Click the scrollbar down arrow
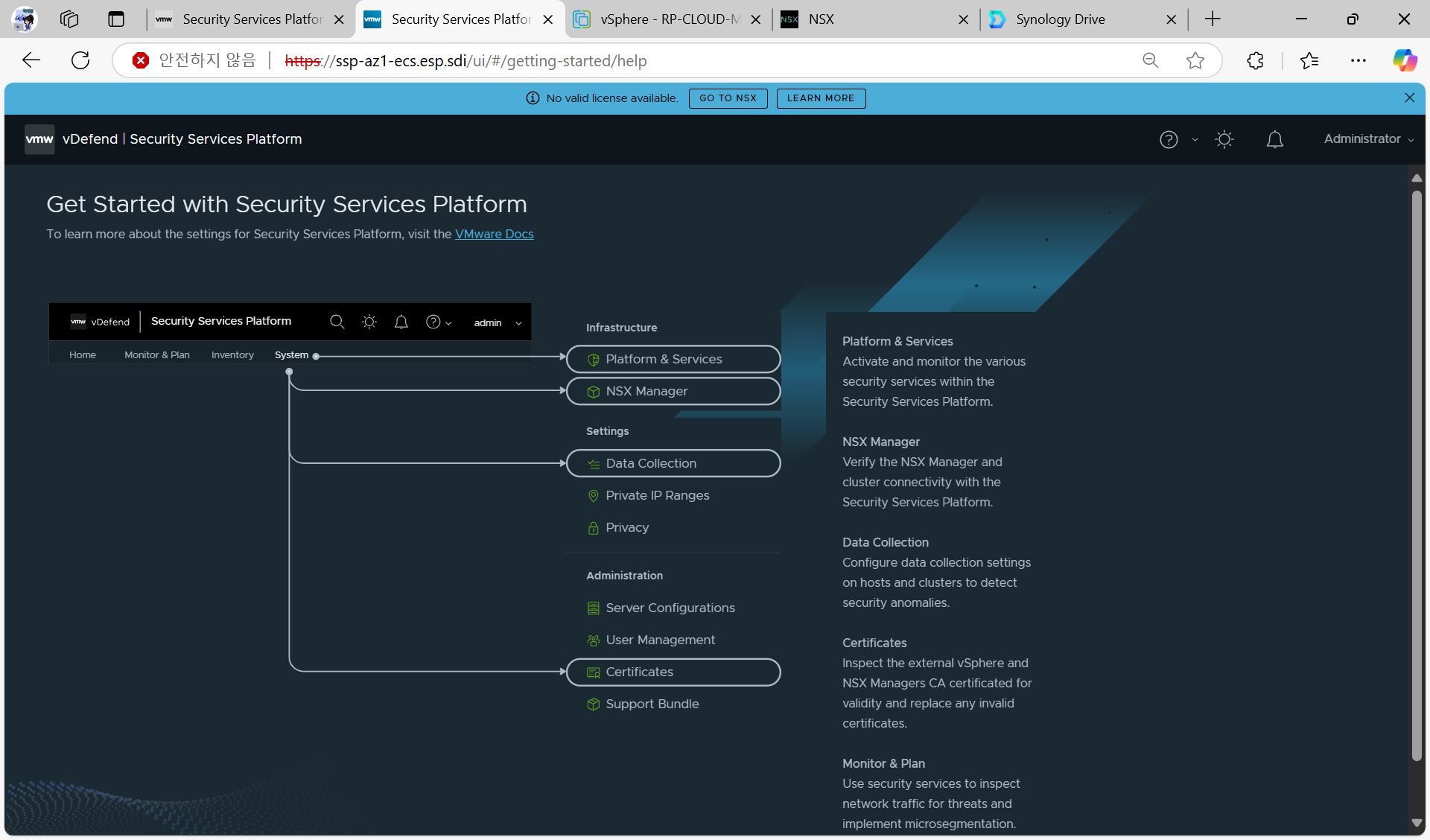 coord(1417,822)
